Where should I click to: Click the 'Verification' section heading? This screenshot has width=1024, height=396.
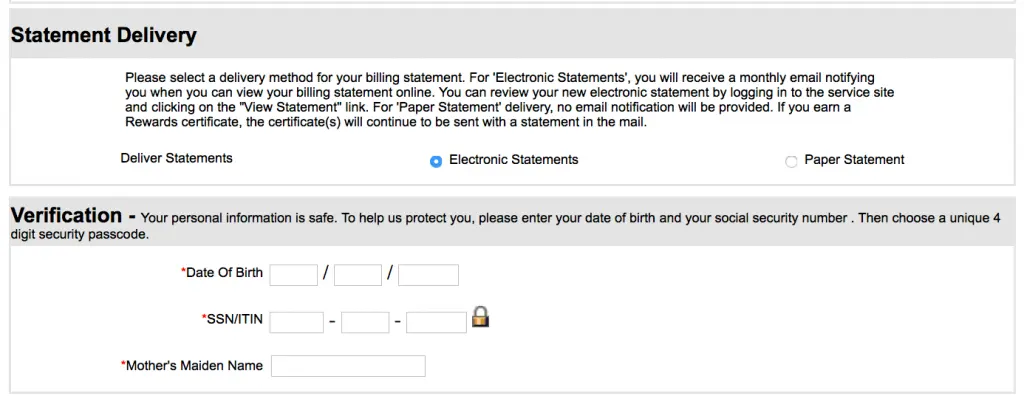click(67, 216)
